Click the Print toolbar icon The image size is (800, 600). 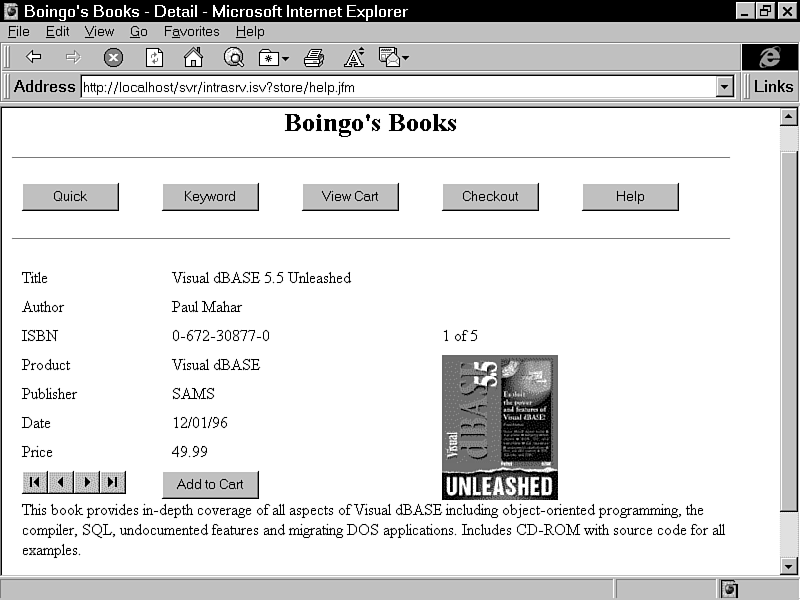click(314, 57)
